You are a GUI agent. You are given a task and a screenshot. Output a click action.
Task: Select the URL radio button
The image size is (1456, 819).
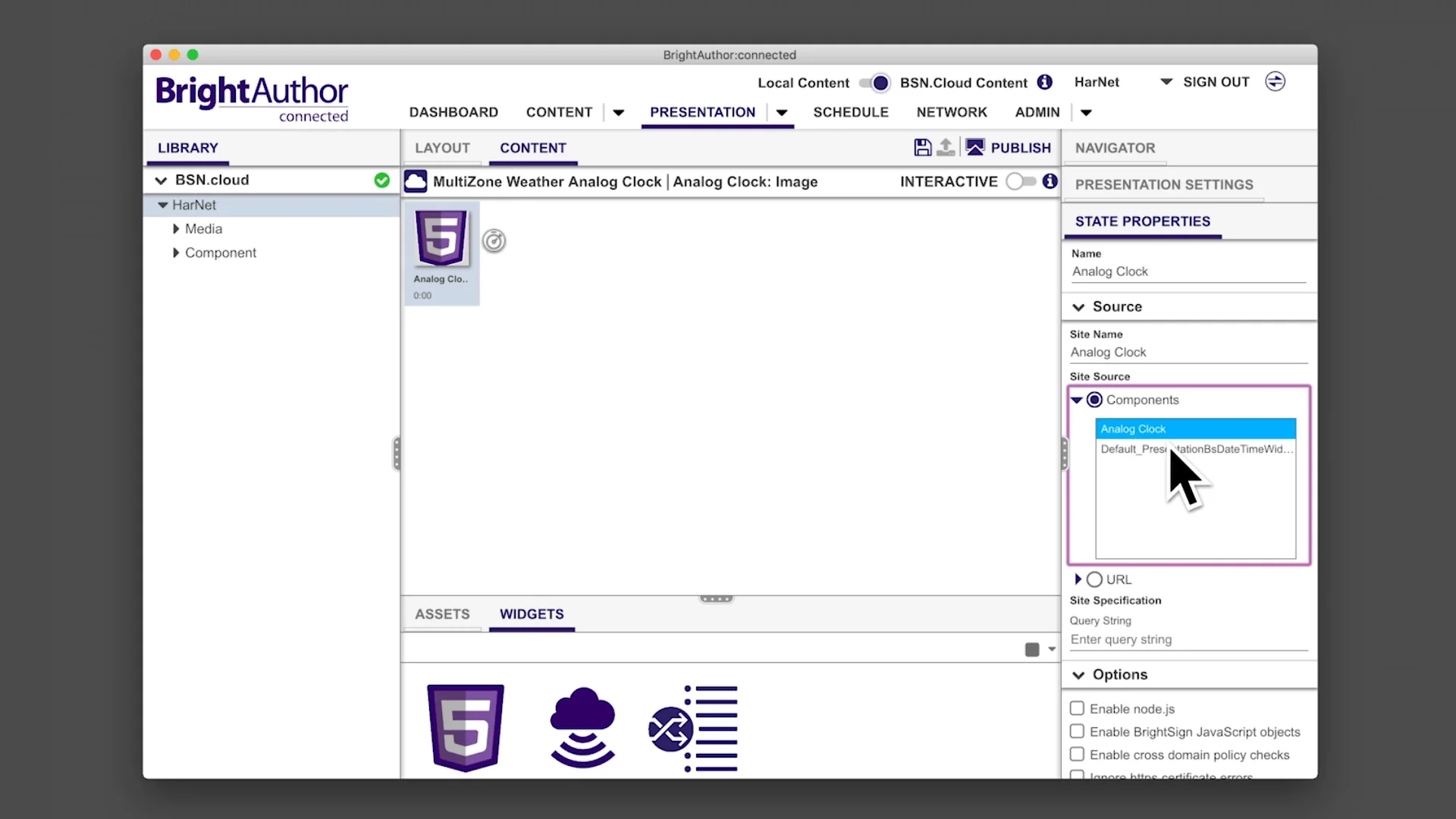click(x=1094, y=579)
